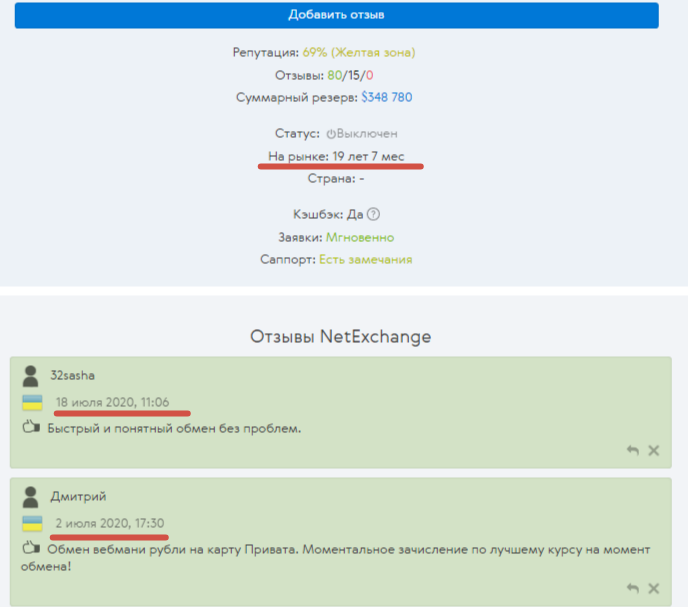Click the positive reviews count 80

[x=334, y=75]
